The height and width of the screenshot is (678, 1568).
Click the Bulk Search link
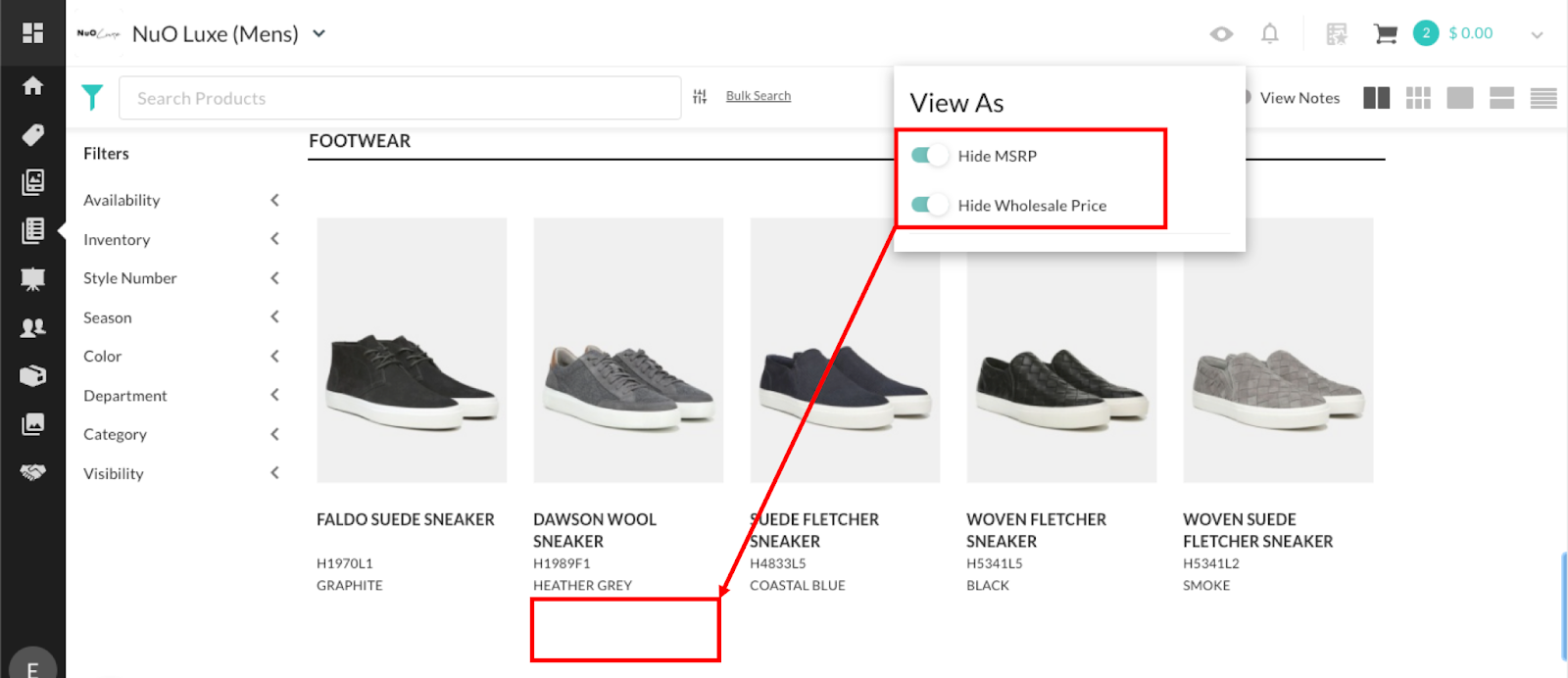pos(758,96)
